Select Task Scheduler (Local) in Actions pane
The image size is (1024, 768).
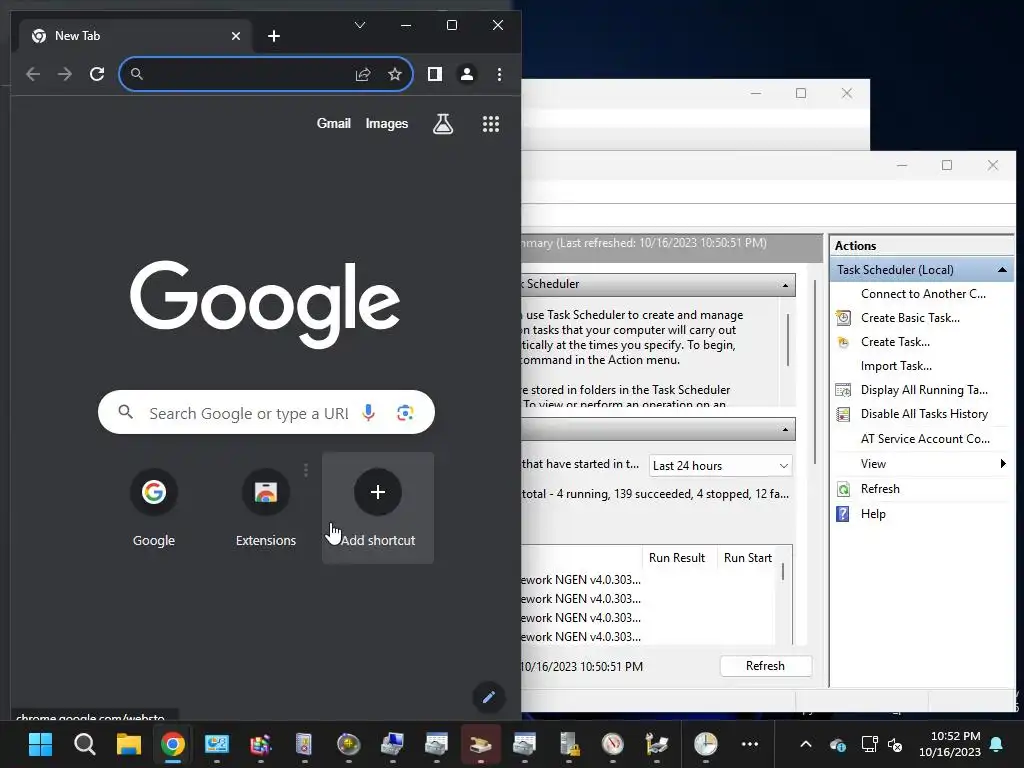coord(895,270)
